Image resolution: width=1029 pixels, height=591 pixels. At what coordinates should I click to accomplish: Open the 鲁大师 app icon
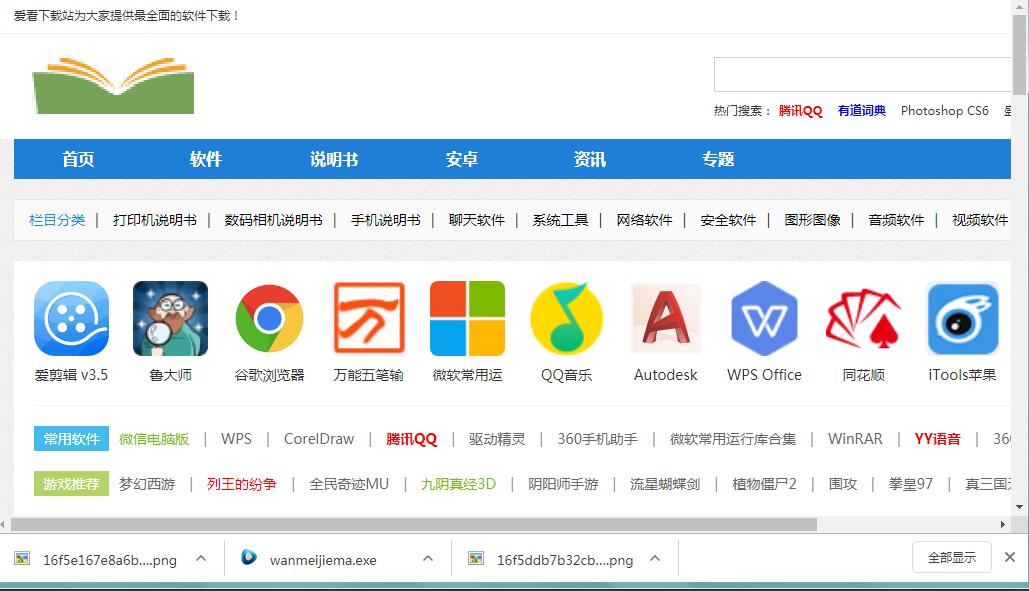pyautogui.click(x=171, y=318)
